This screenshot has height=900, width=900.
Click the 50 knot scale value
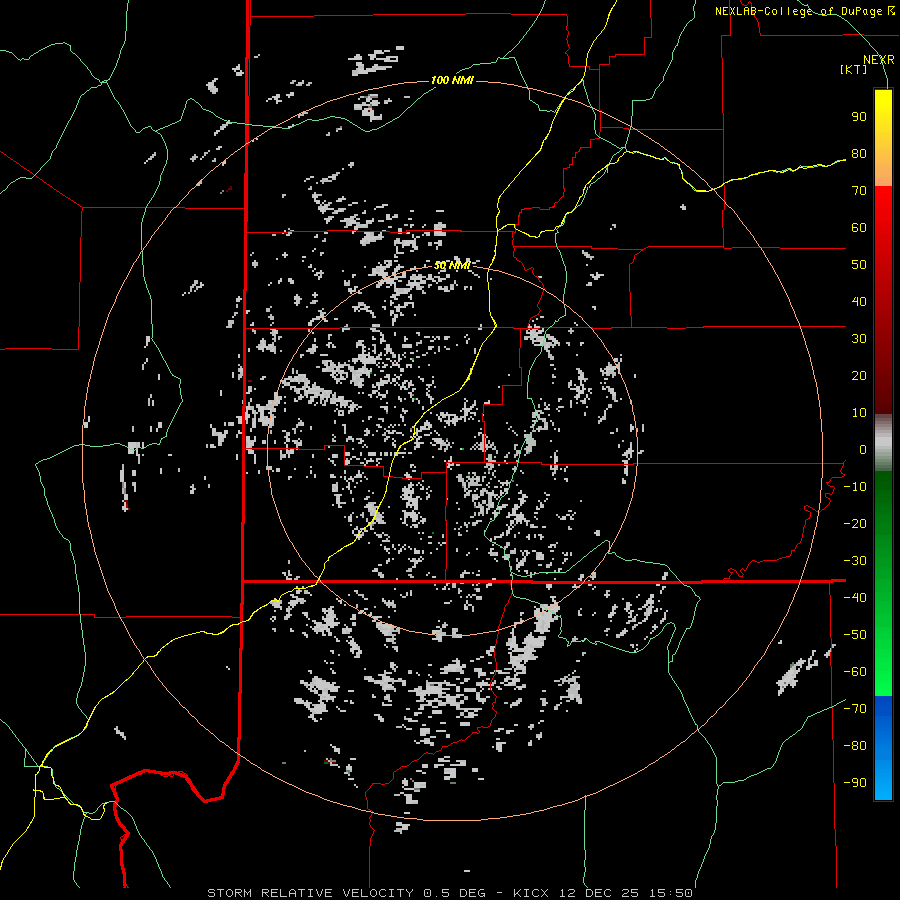pyautogui.click(x=859, y=265)
